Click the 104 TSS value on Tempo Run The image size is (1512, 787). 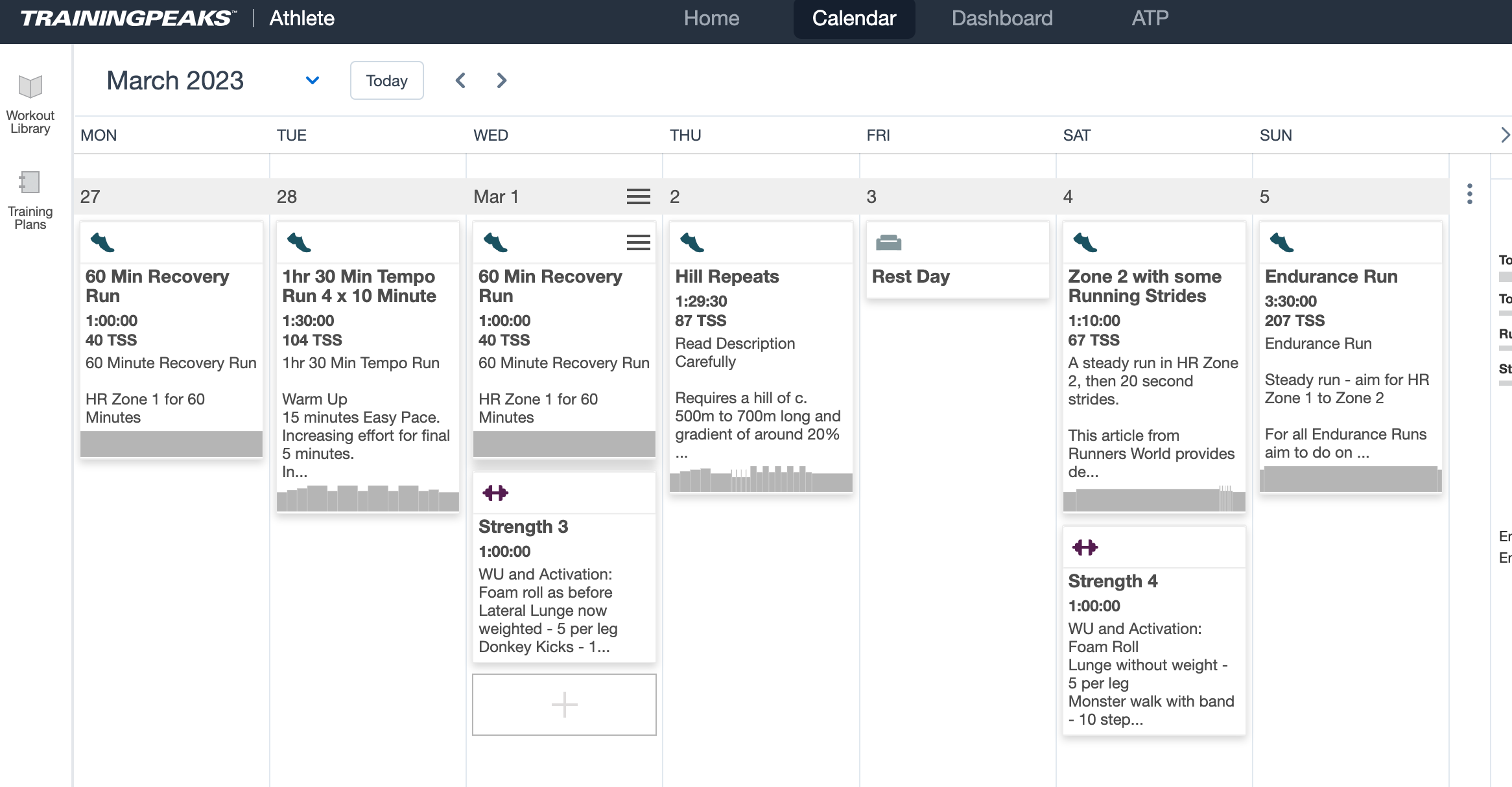tap(312, 340)
